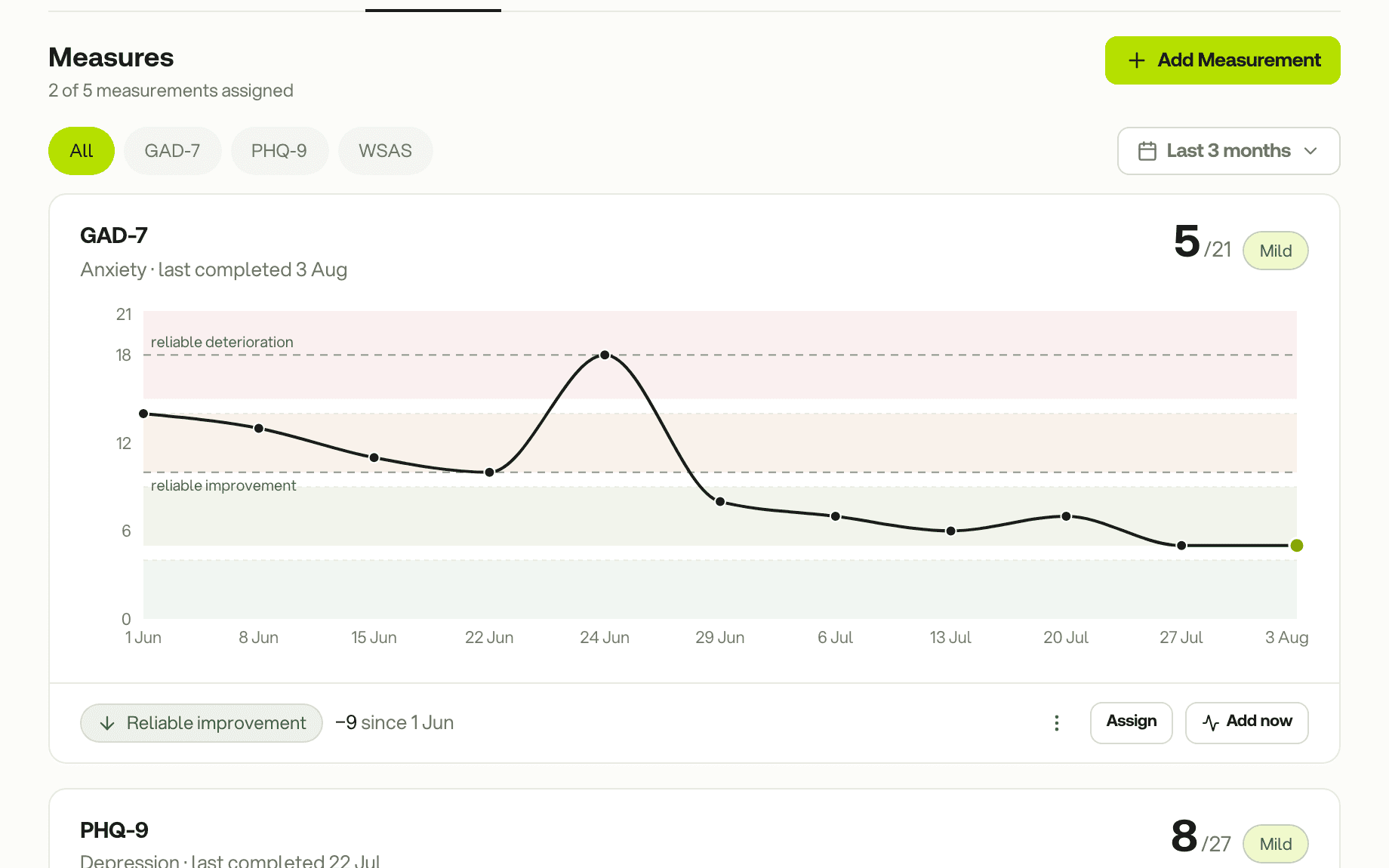This screenshot has height=868, width=1389.
Task: Select the 29 Jun data point on chart
Action: [x=720, y=502]
